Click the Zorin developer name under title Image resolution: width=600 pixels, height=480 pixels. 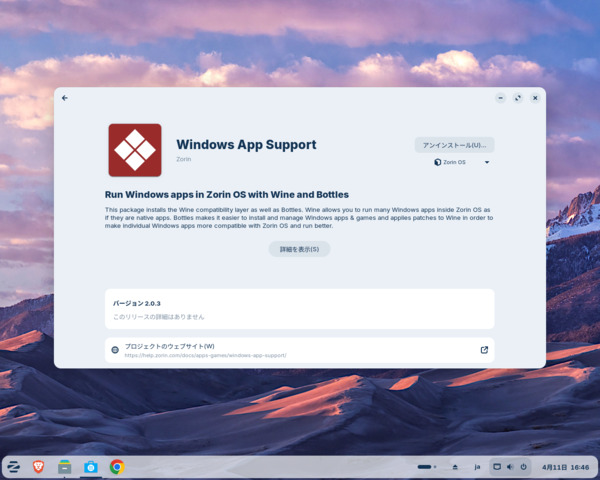pyautogui.click(x=184, y=159)
